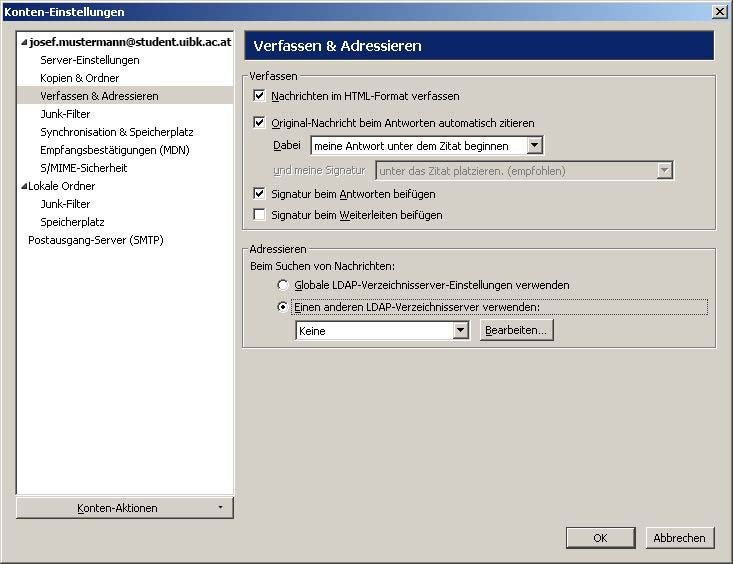Confirm settings with the OK button

(x=600, y=538)
